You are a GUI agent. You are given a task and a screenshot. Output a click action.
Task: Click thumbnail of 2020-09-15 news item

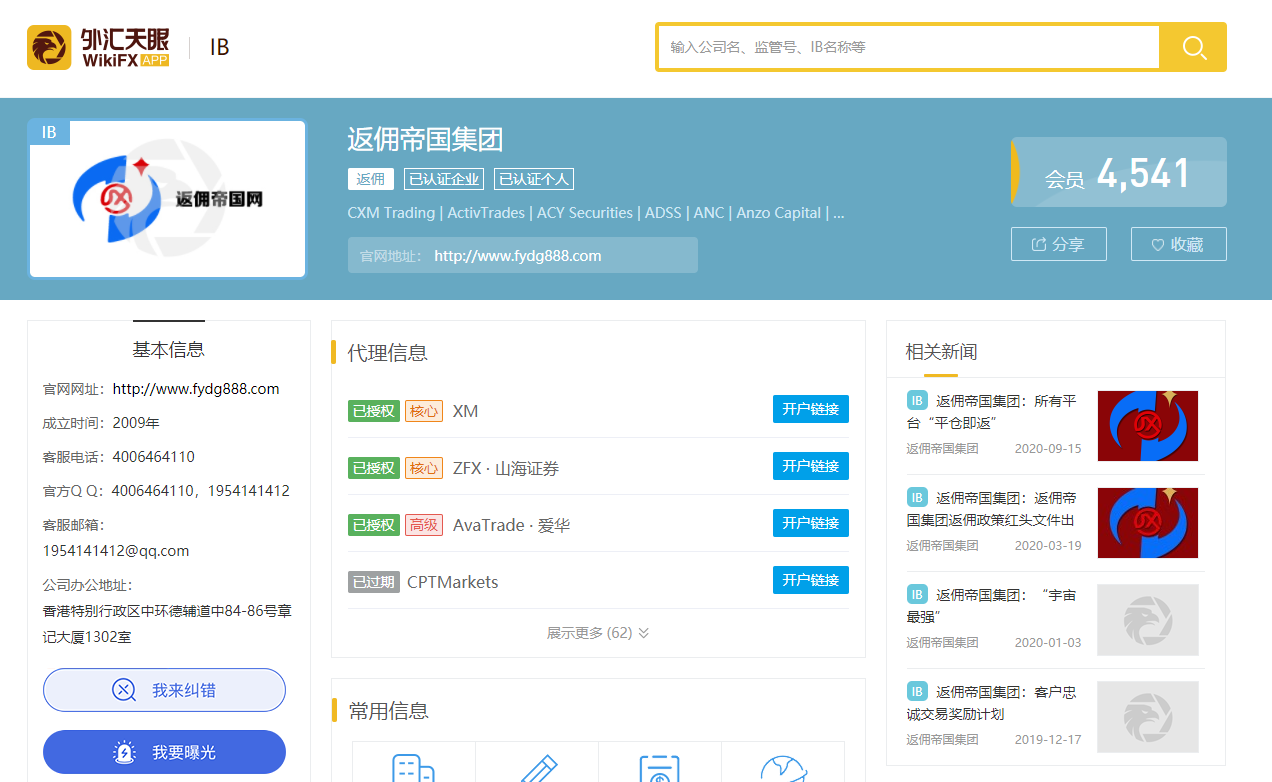coord(1148,425)
